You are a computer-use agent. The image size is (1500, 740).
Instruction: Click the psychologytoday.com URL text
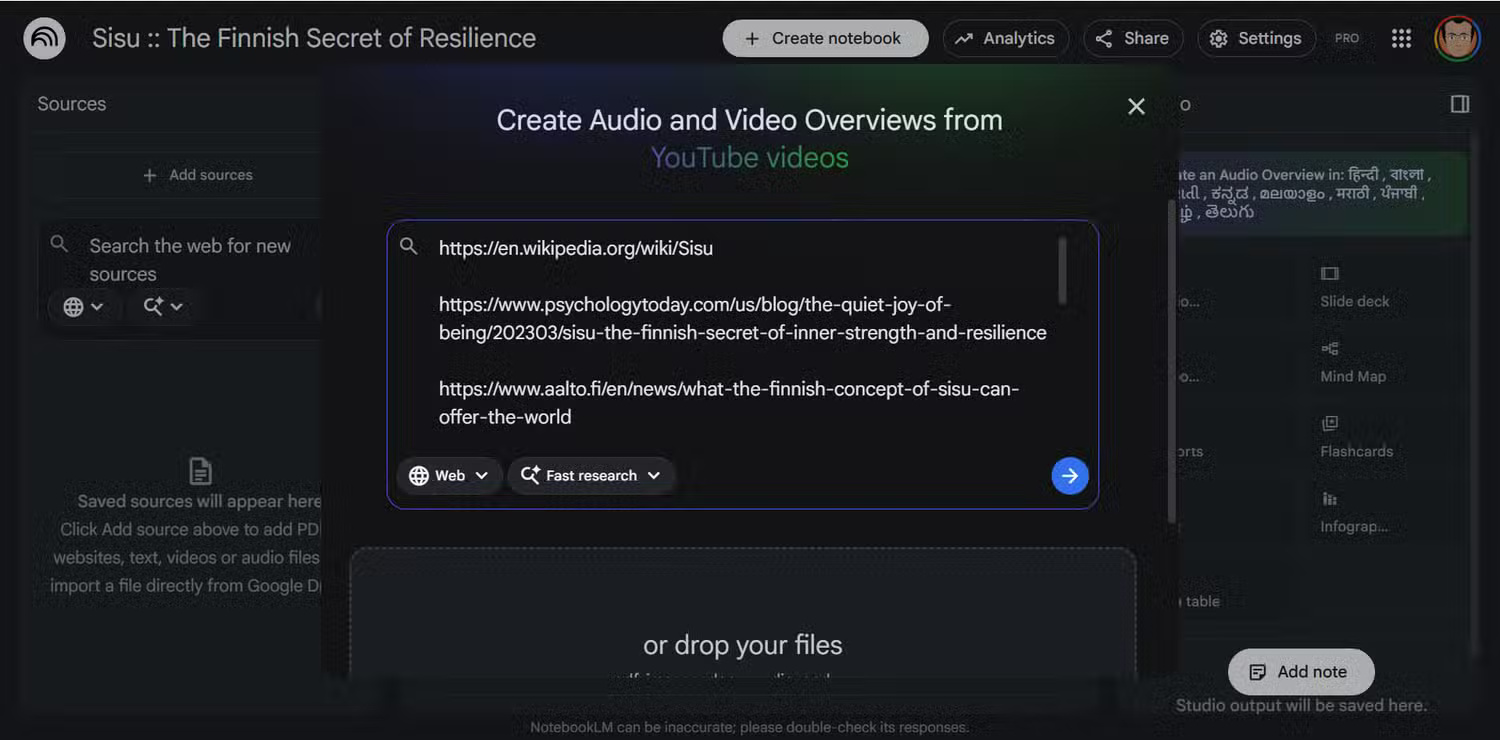coord(743,318)
